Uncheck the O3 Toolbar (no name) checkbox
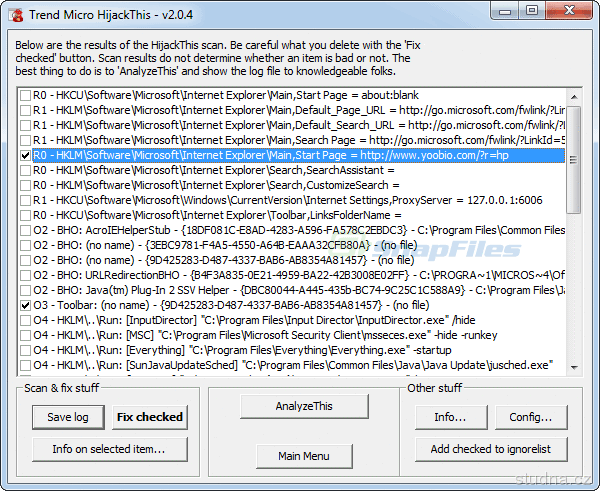600x491 pixels. tap(25, 305)
